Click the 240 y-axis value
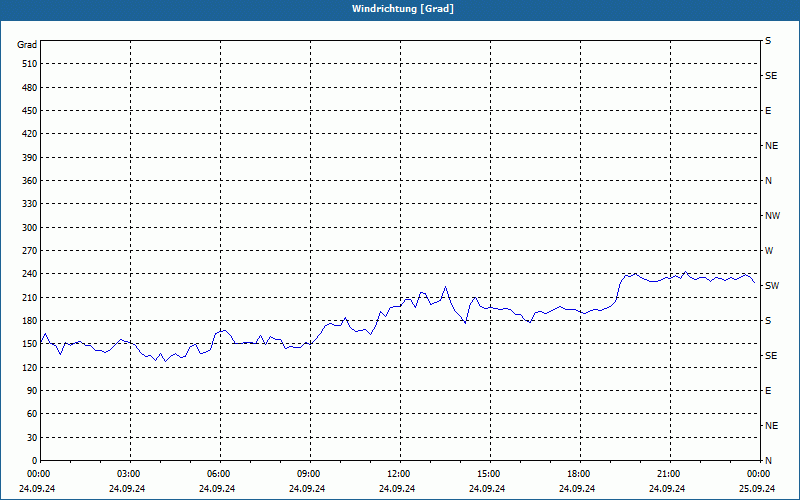 [30, 274]
